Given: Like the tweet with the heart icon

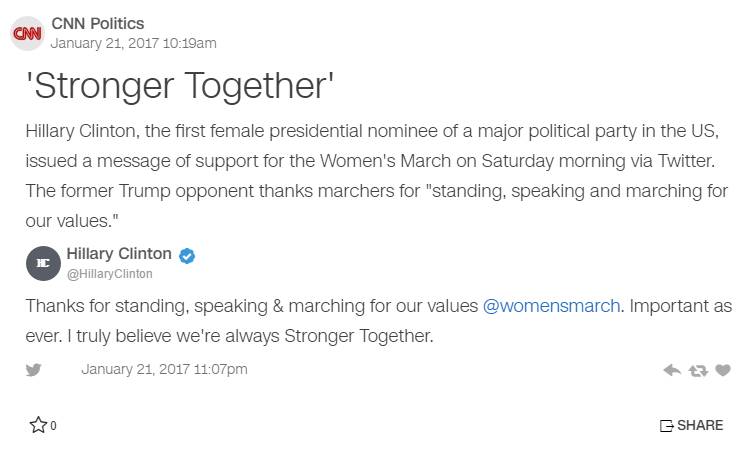Looking at the screenshot, I should pyautogui.click(x=722, y=370).
